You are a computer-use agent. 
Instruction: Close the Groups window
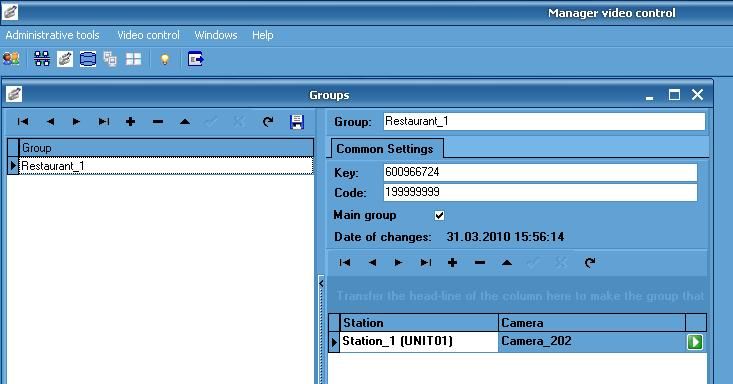coord(697,95)
